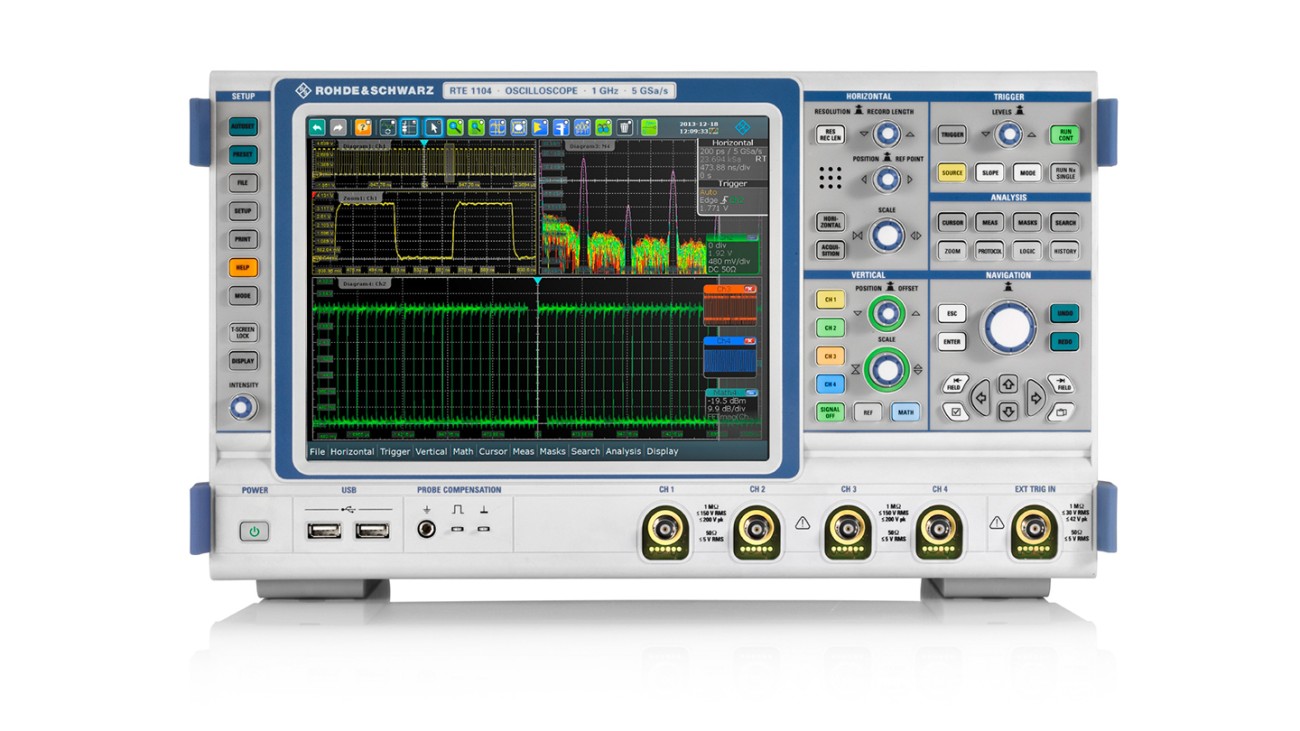The height and width of the screenshot is (731, 1300).
Task: Open the orange help icon in the toolbar
Action: [363, 127]
